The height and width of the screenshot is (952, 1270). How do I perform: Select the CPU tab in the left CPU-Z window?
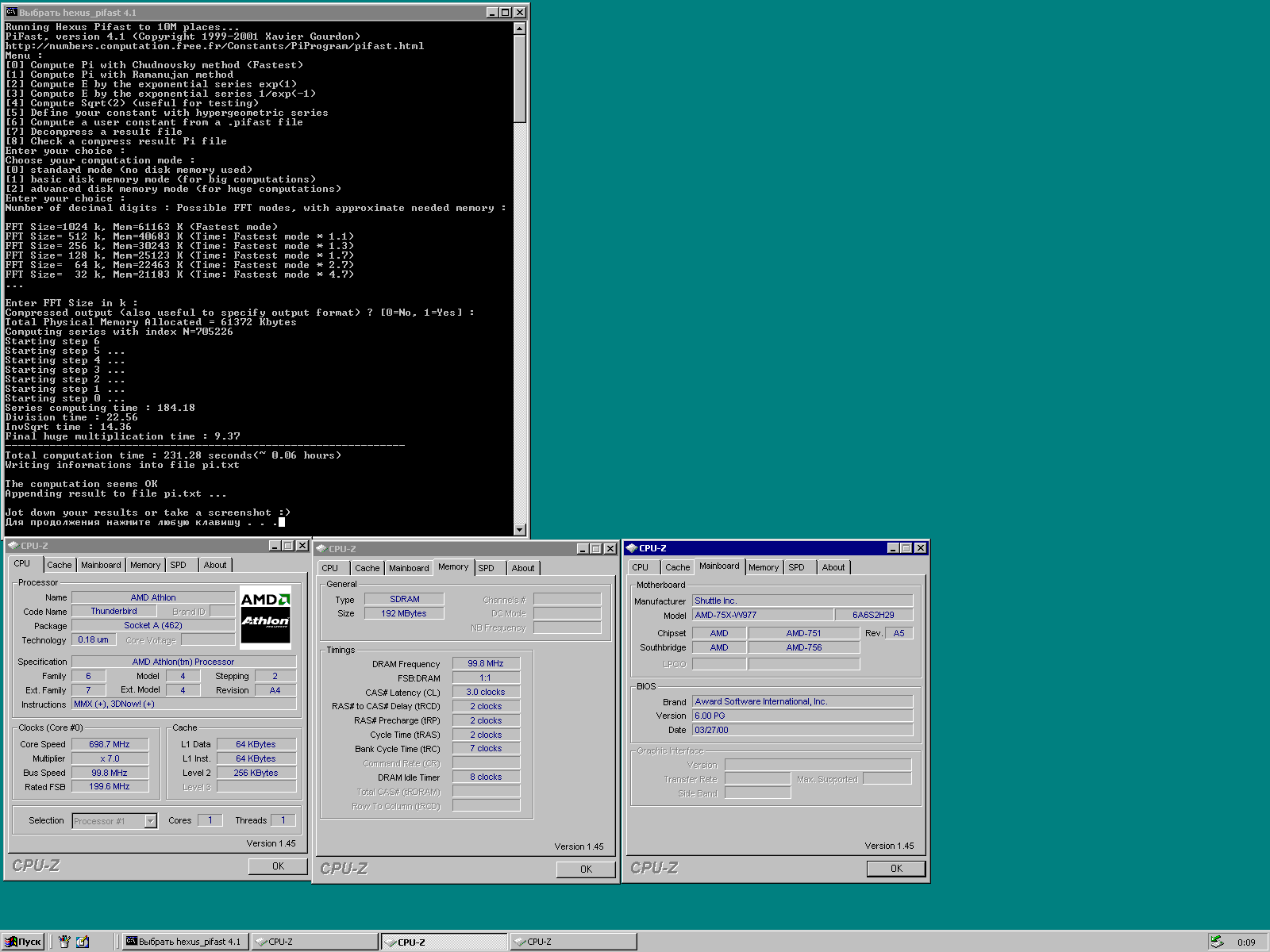point(22,563)
